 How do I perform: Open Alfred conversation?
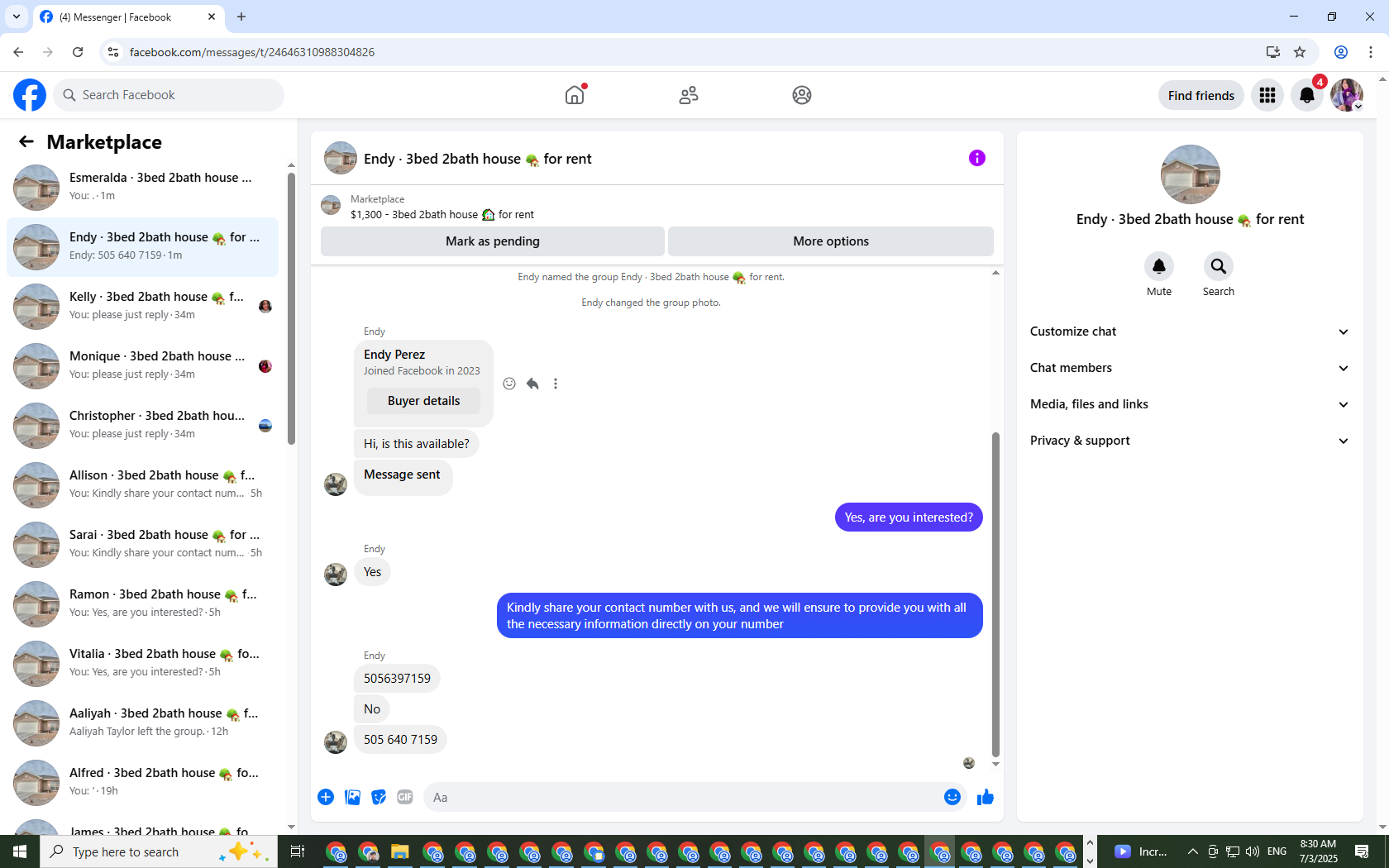142,782
